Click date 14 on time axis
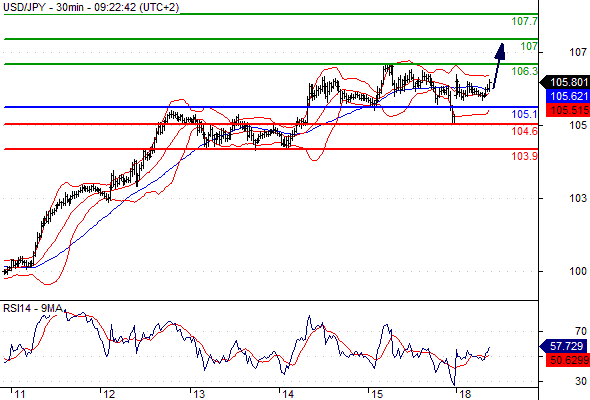Image resolution: width=590 pixels, height=400 pixels. click(x=288, y=394)
